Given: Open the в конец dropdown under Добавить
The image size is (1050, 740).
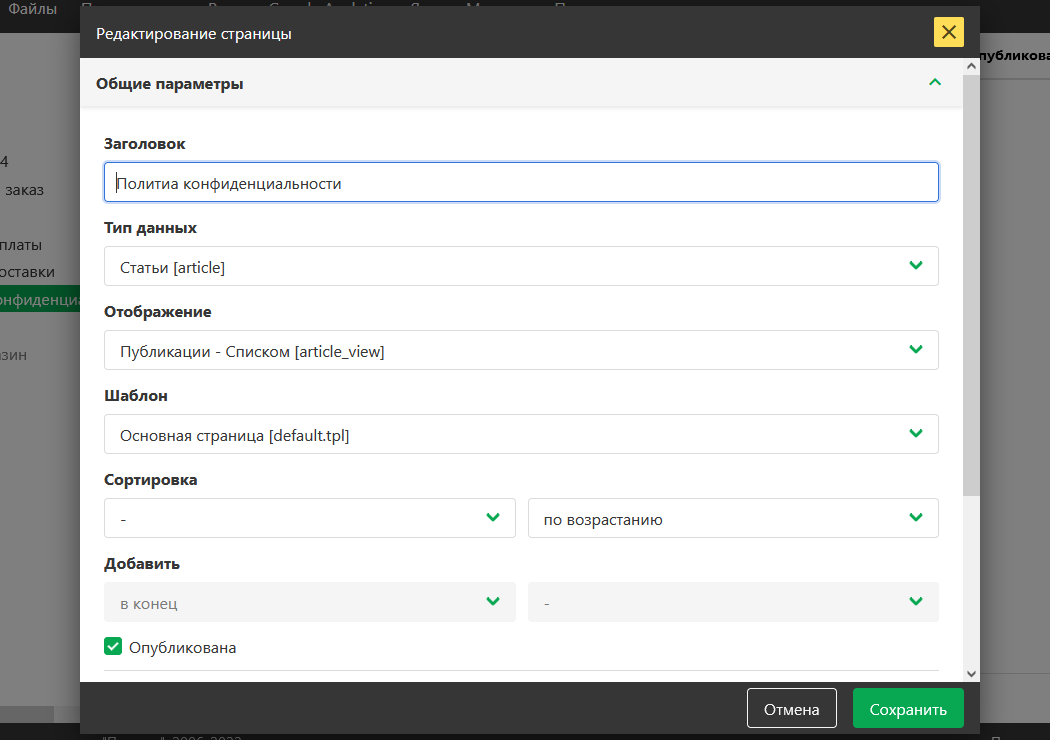Looking at the screenshot, I should [309, 603].
